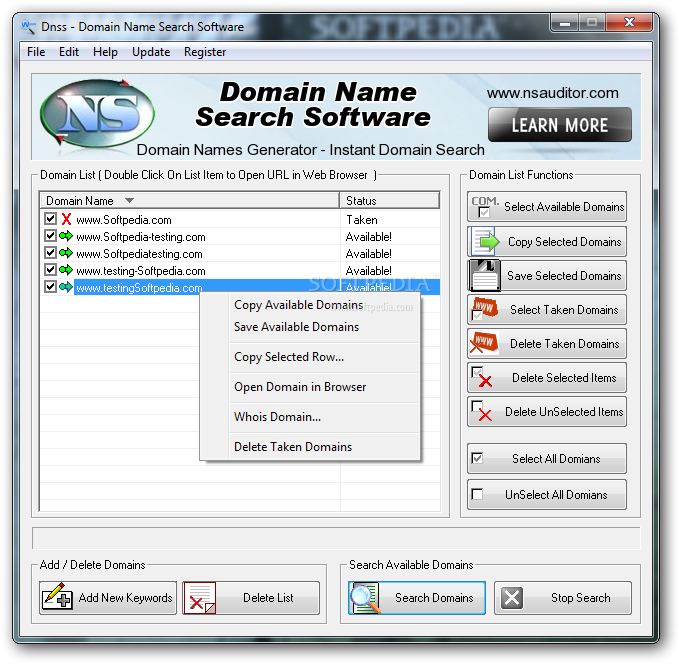Click the Delete List button label
680x664 pixels.
(x=268, y=598)
